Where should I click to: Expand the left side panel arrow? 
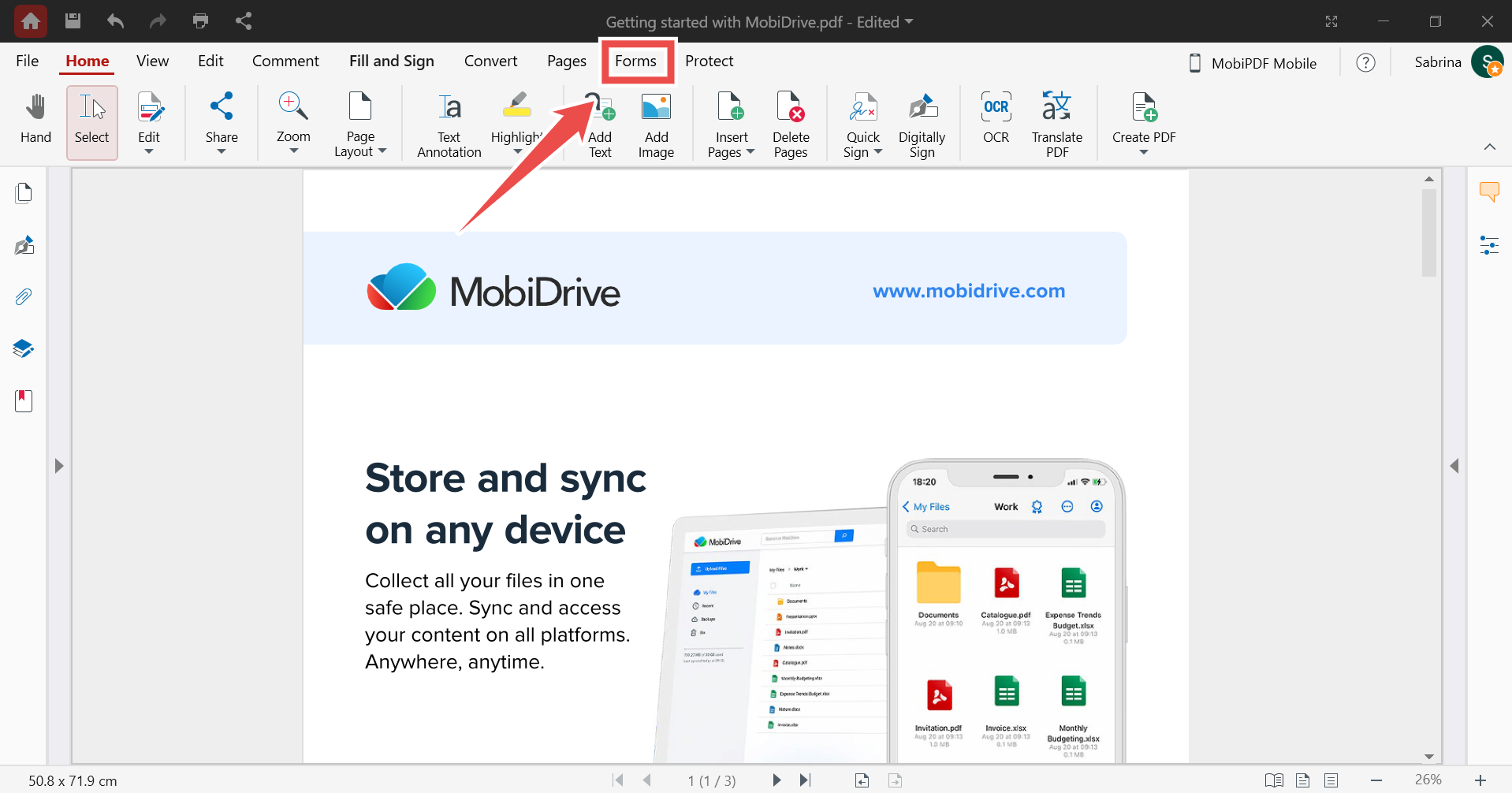pyautogui.click(x=58, y=466)
